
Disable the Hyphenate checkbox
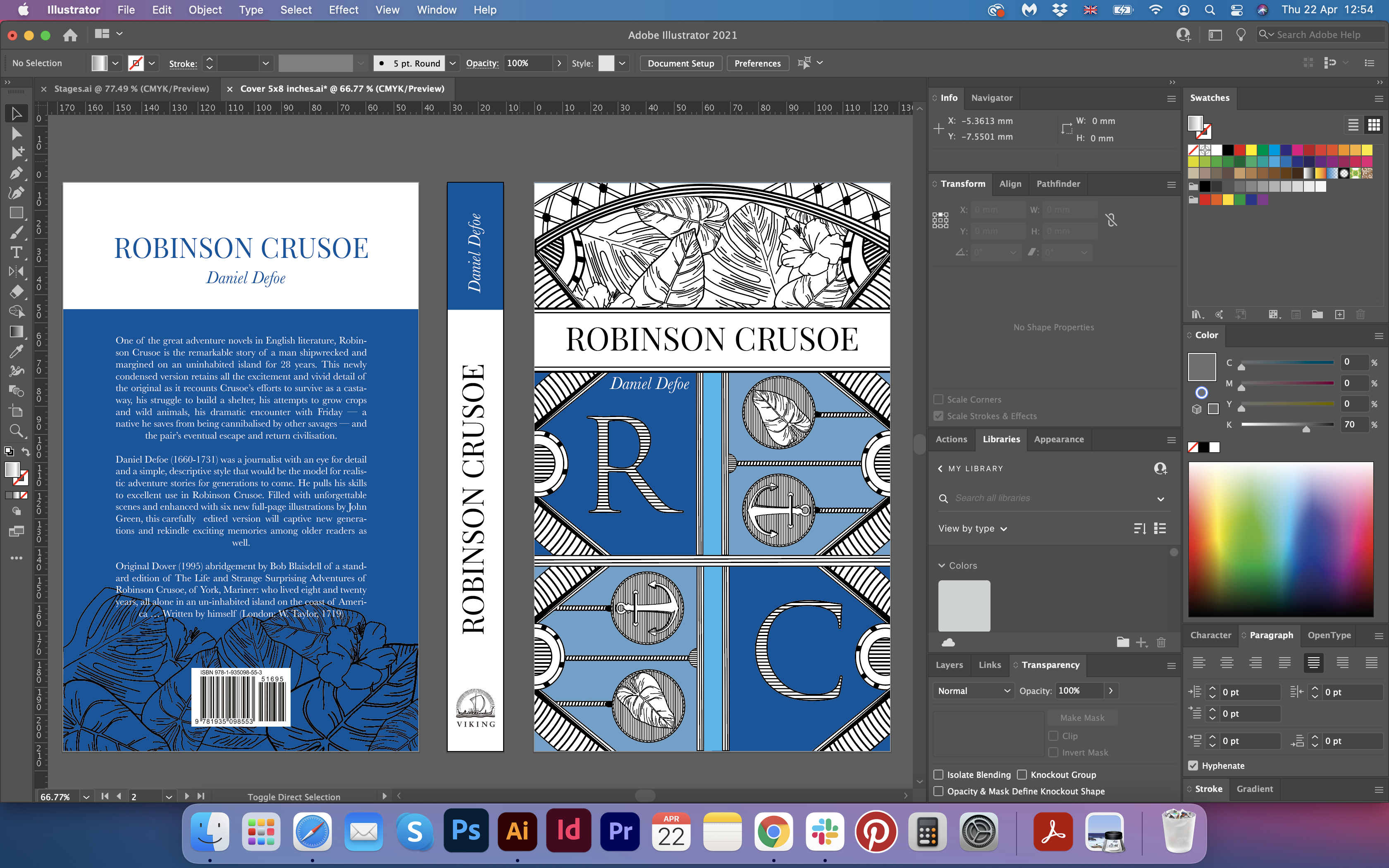pos(1193,765)
